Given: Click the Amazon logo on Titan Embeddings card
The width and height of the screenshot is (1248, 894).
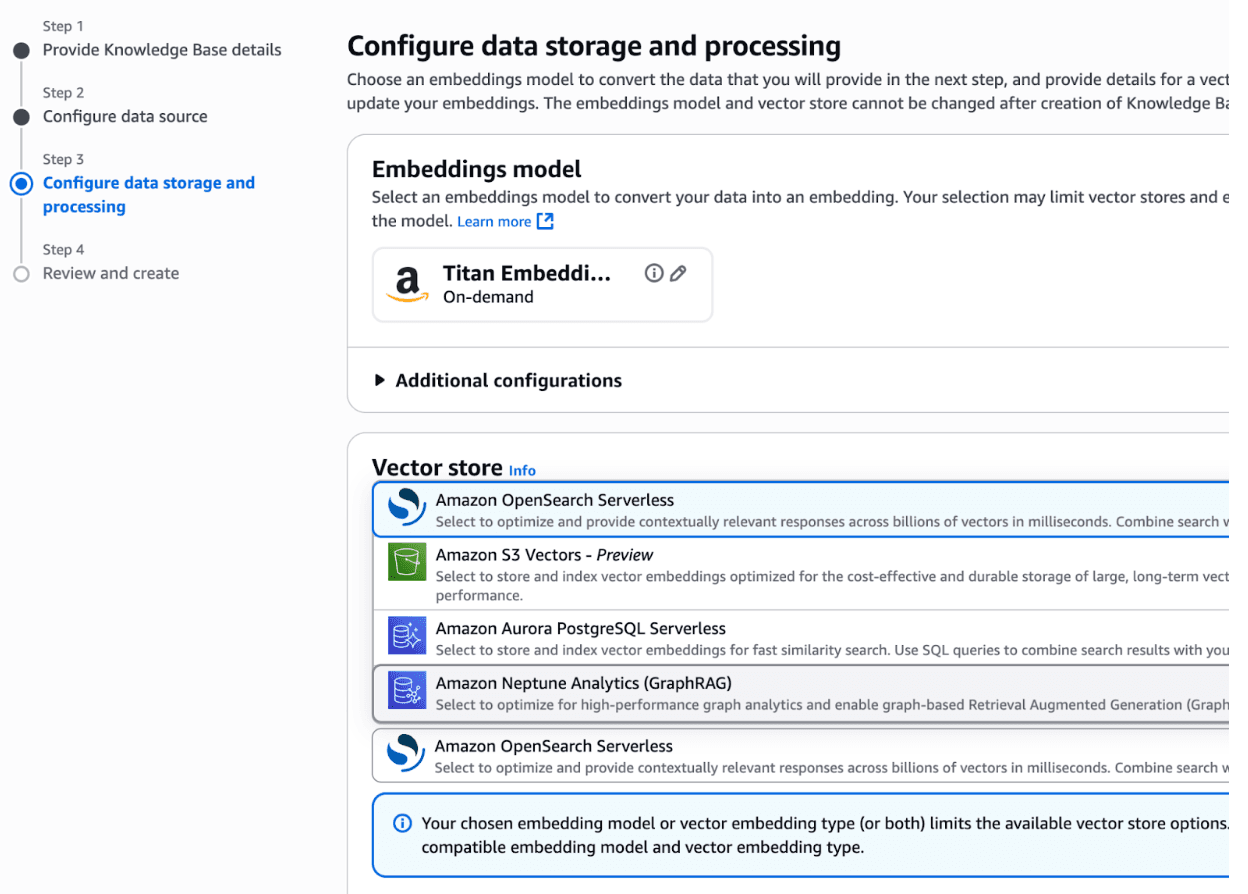Looking at the screenshot, I should [406, 284].
